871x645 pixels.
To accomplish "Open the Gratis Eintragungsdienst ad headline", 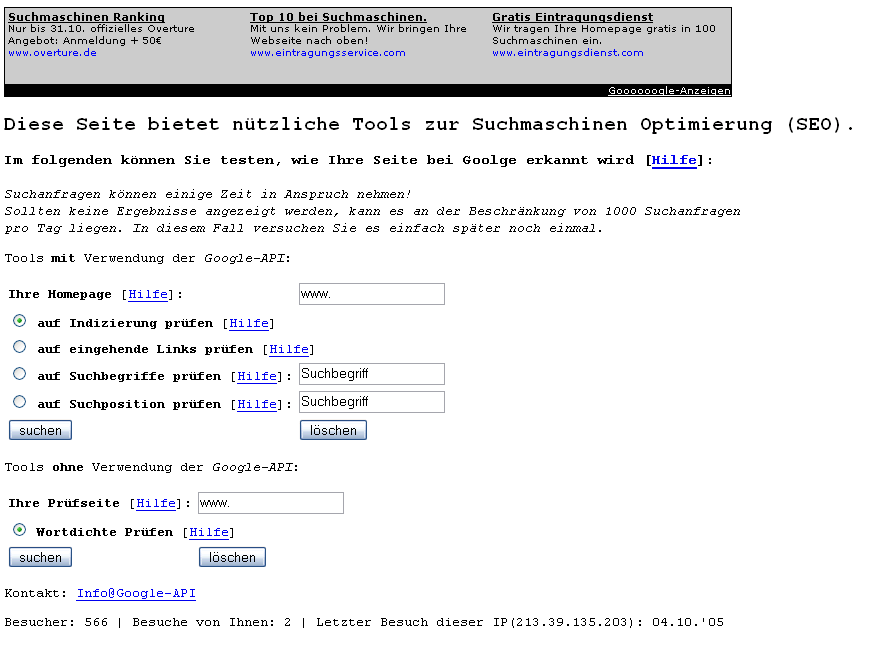I will tap(573, 17).
